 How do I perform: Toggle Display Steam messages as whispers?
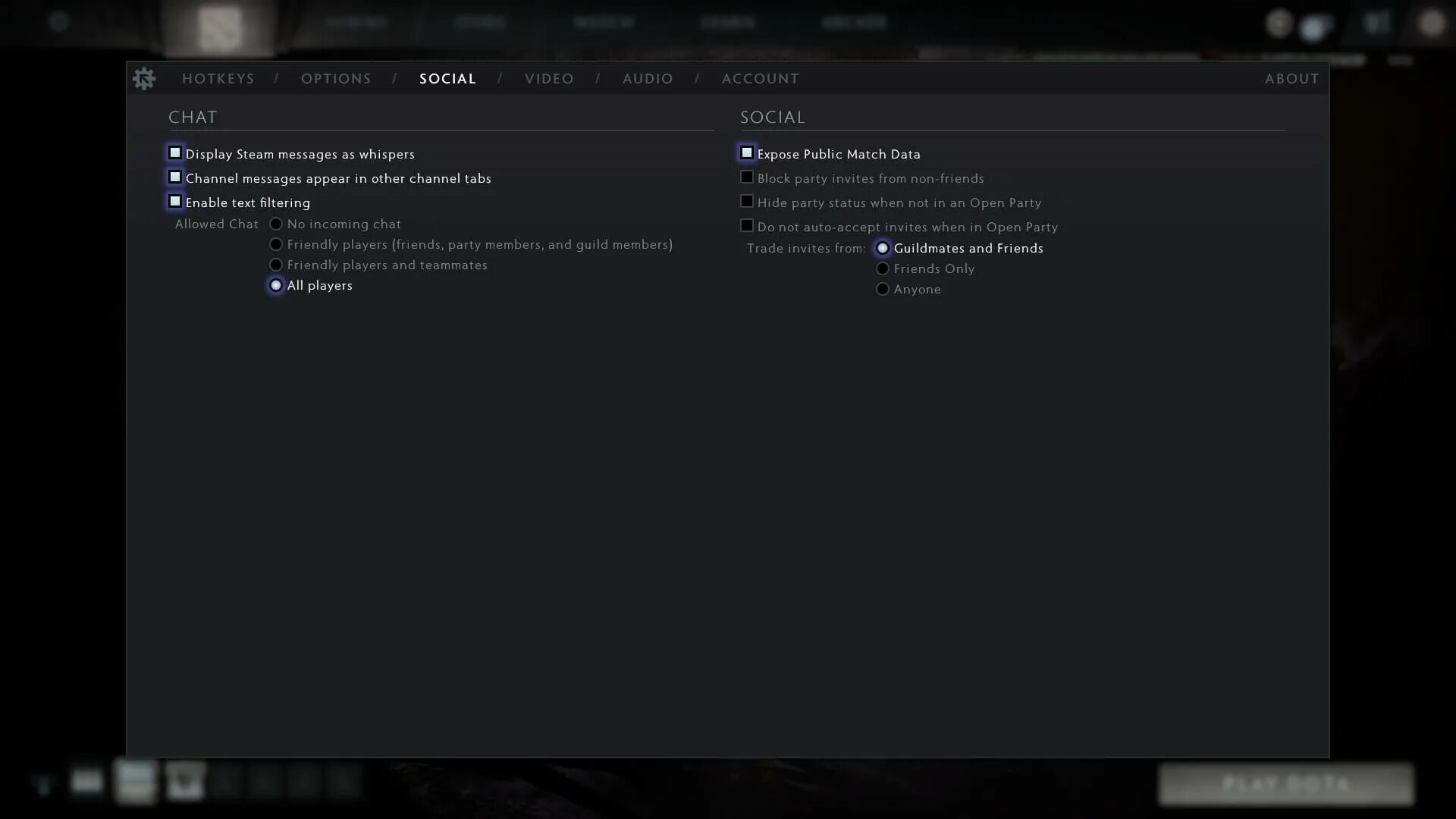point(175,153)
